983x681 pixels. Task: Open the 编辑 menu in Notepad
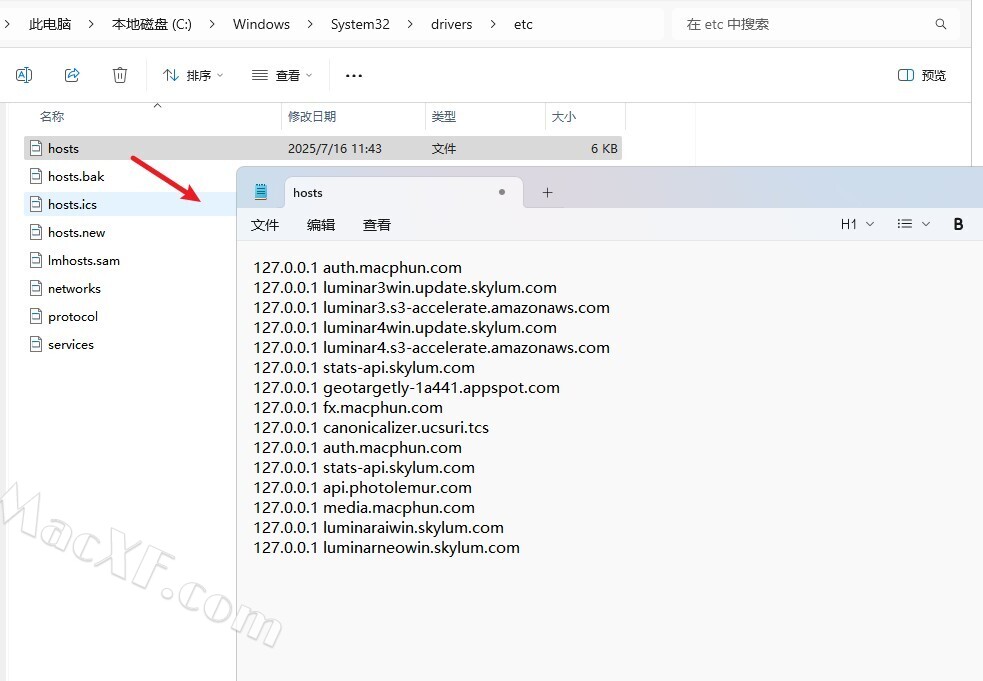tap(320, 225)
